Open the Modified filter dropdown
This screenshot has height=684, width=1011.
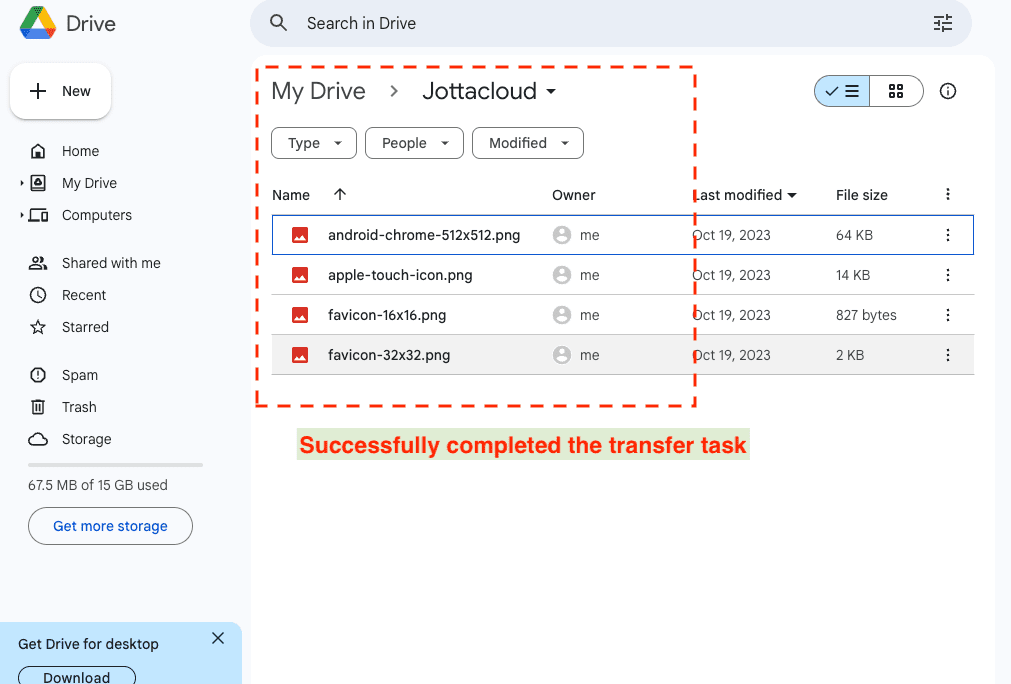(527, 143)
